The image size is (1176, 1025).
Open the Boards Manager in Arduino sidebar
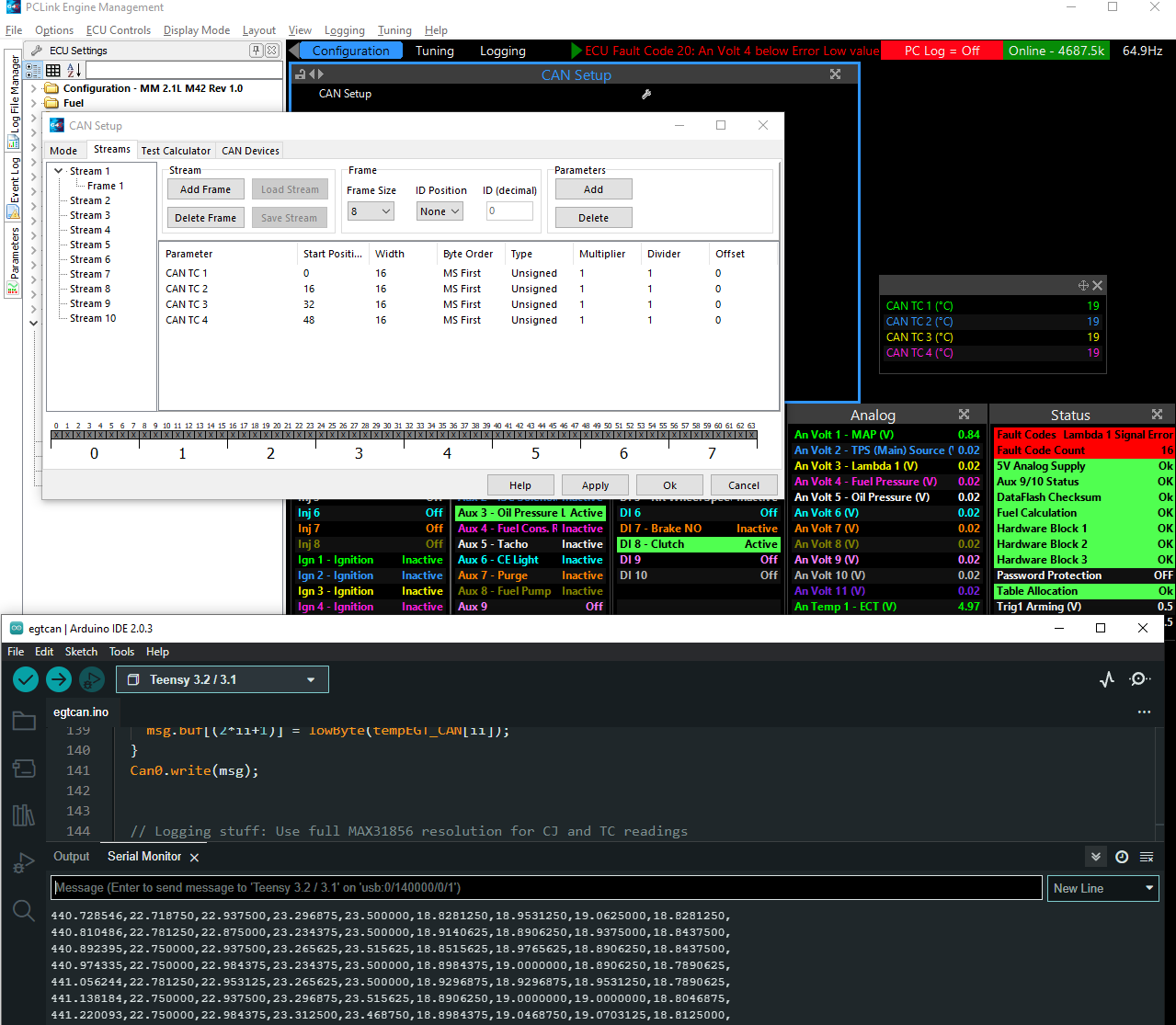pos(24,768)
